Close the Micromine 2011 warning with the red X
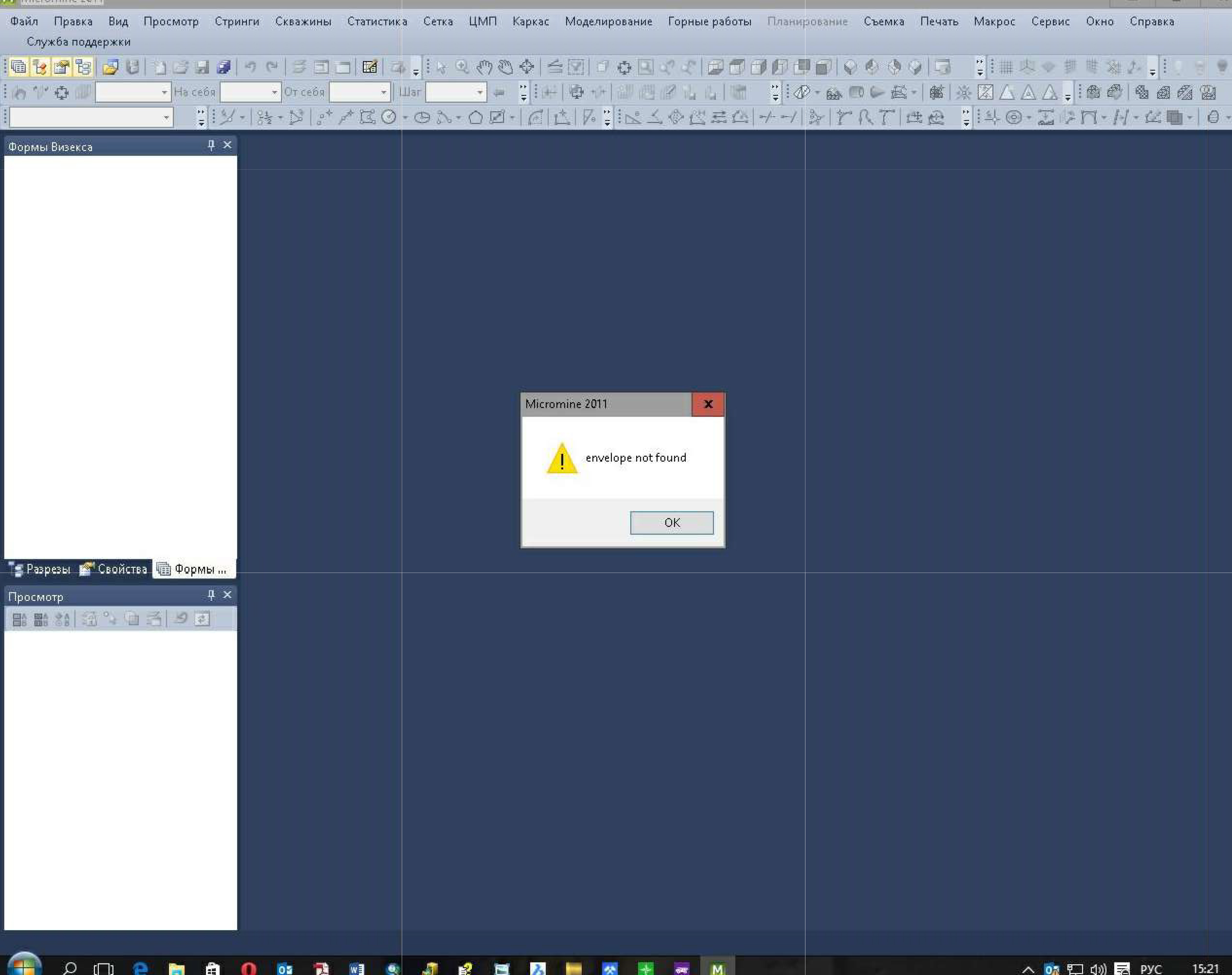The width and height of the screenshot is (1232, 975). tap(708, 404)
